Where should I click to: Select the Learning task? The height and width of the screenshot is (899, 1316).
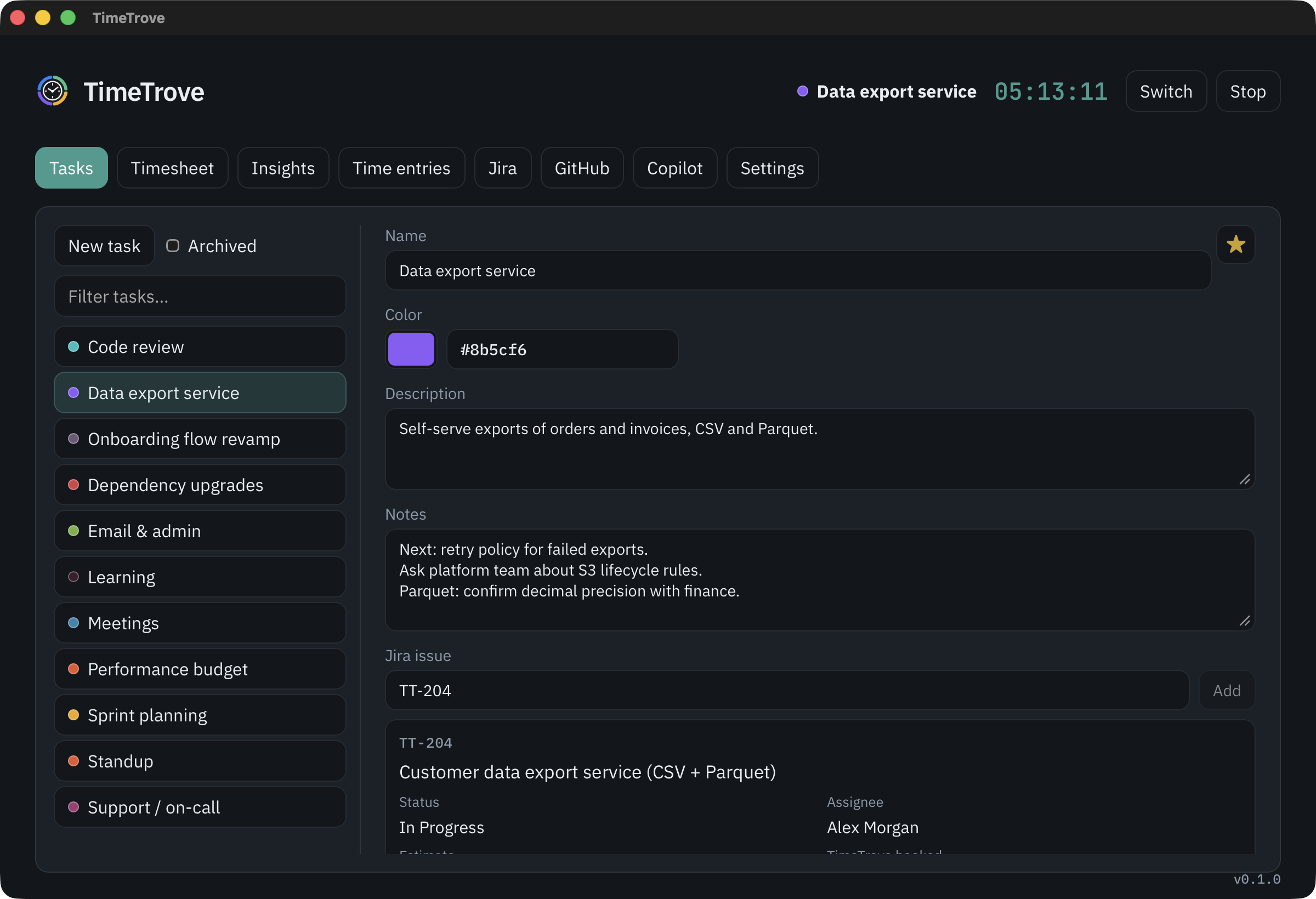click(x=200, y=577)
